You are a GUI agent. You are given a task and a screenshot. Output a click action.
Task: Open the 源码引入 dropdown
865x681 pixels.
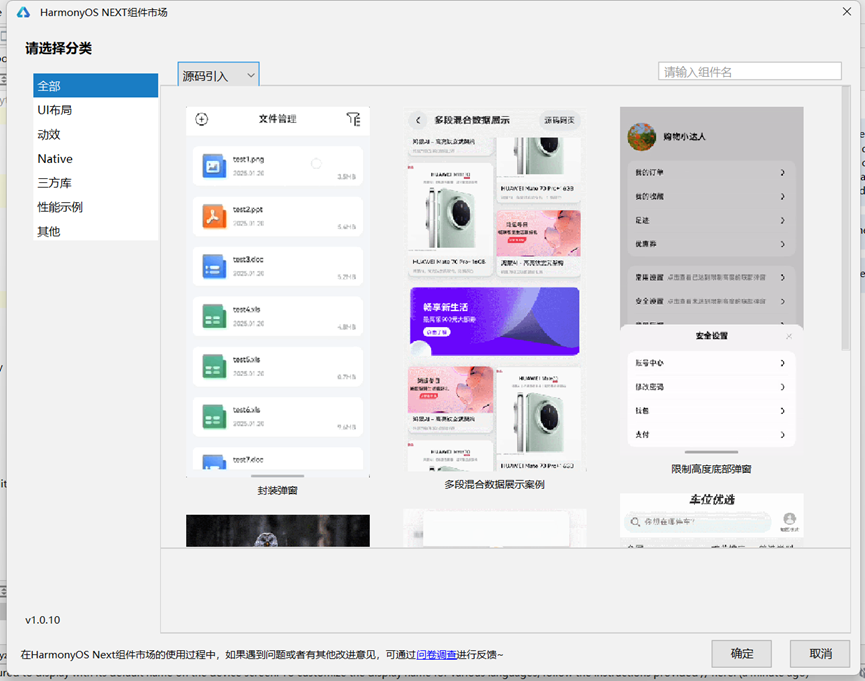218,76
